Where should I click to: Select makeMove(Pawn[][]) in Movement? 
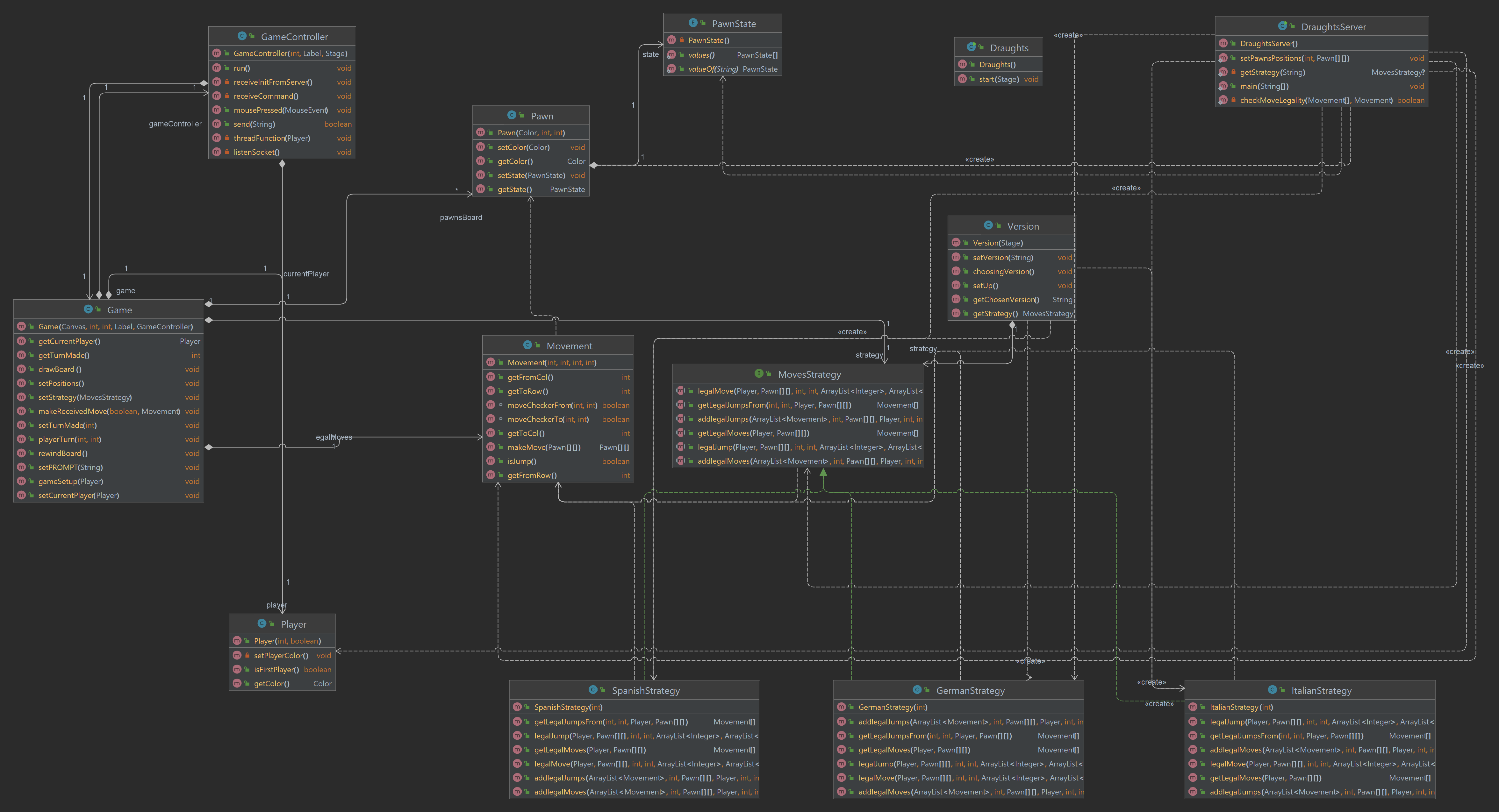pyautogui.click(x=558, y=447)
